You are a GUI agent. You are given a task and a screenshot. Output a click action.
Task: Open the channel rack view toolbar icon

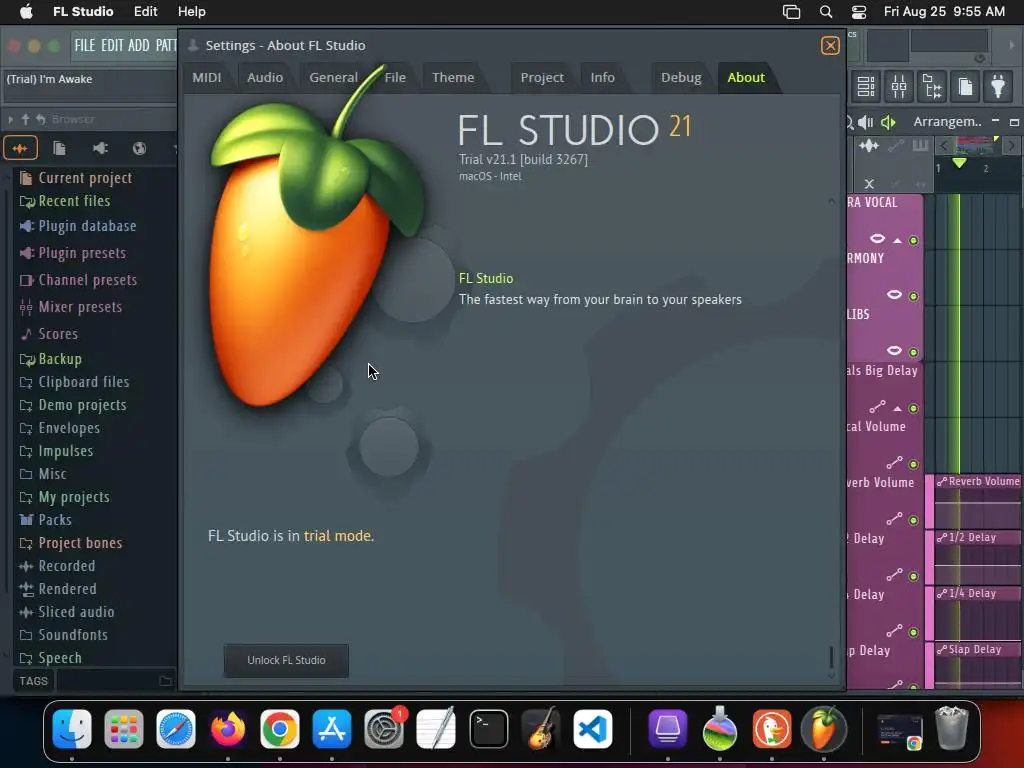point(866,86)
